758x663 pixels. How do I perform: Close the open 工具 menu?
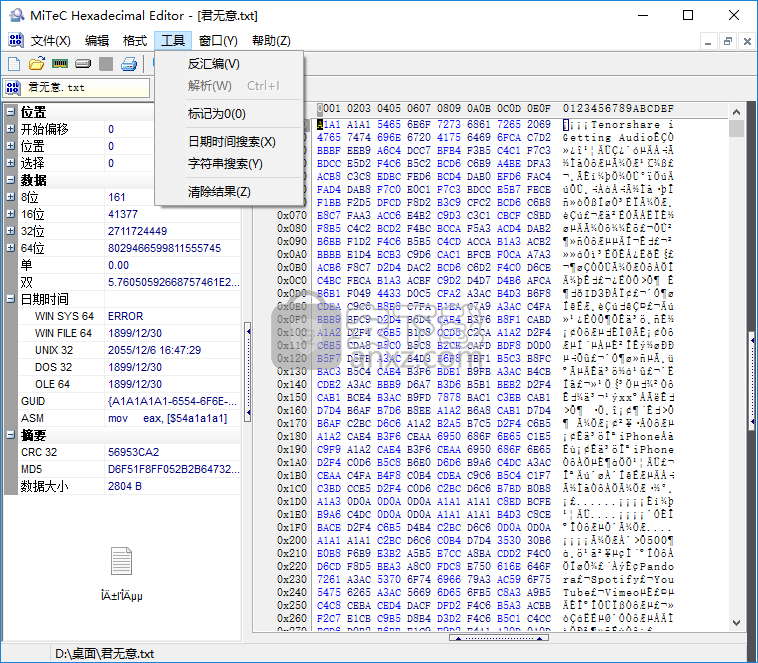(173, 41)
